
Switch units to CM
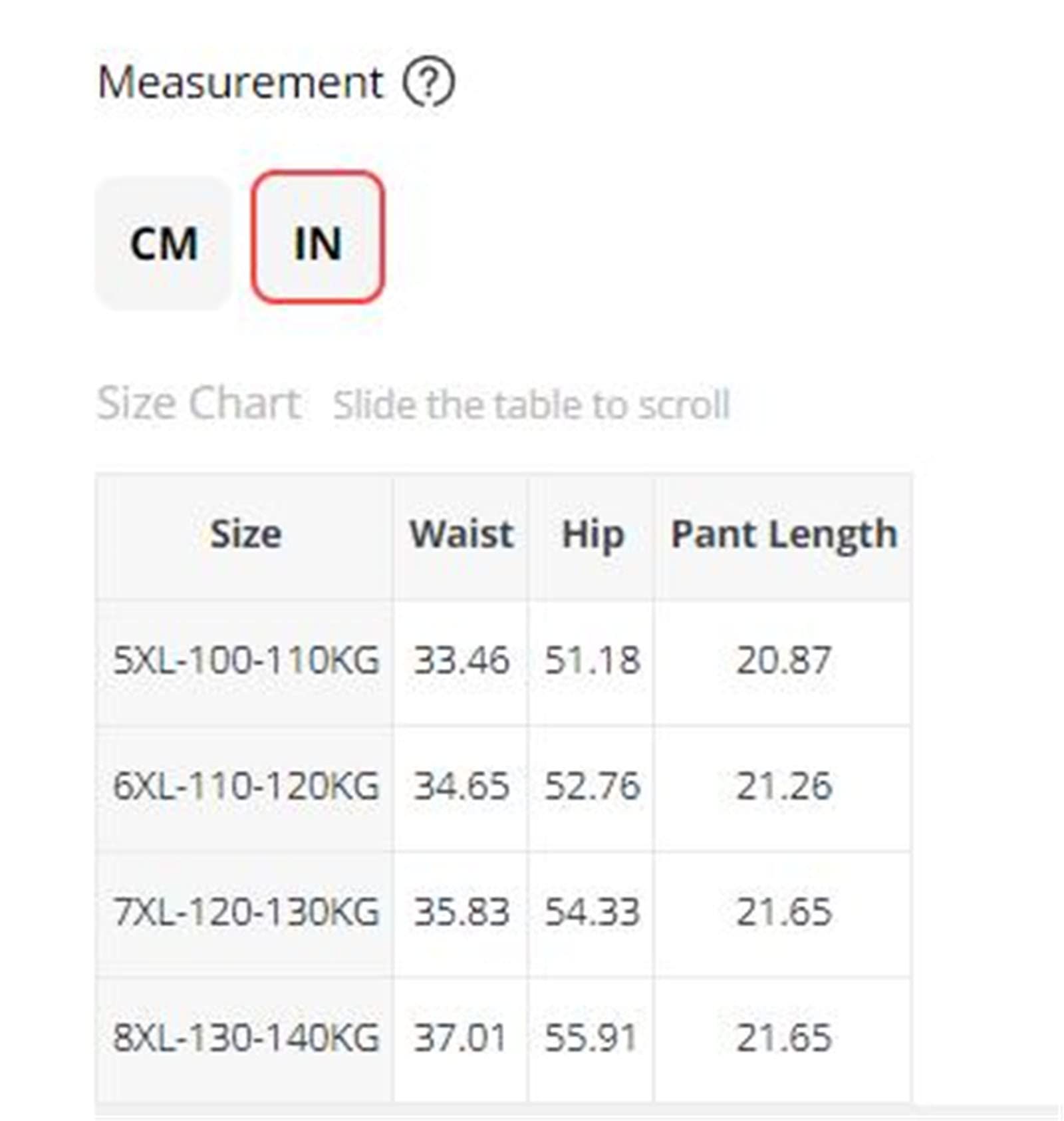coord(164,243)
